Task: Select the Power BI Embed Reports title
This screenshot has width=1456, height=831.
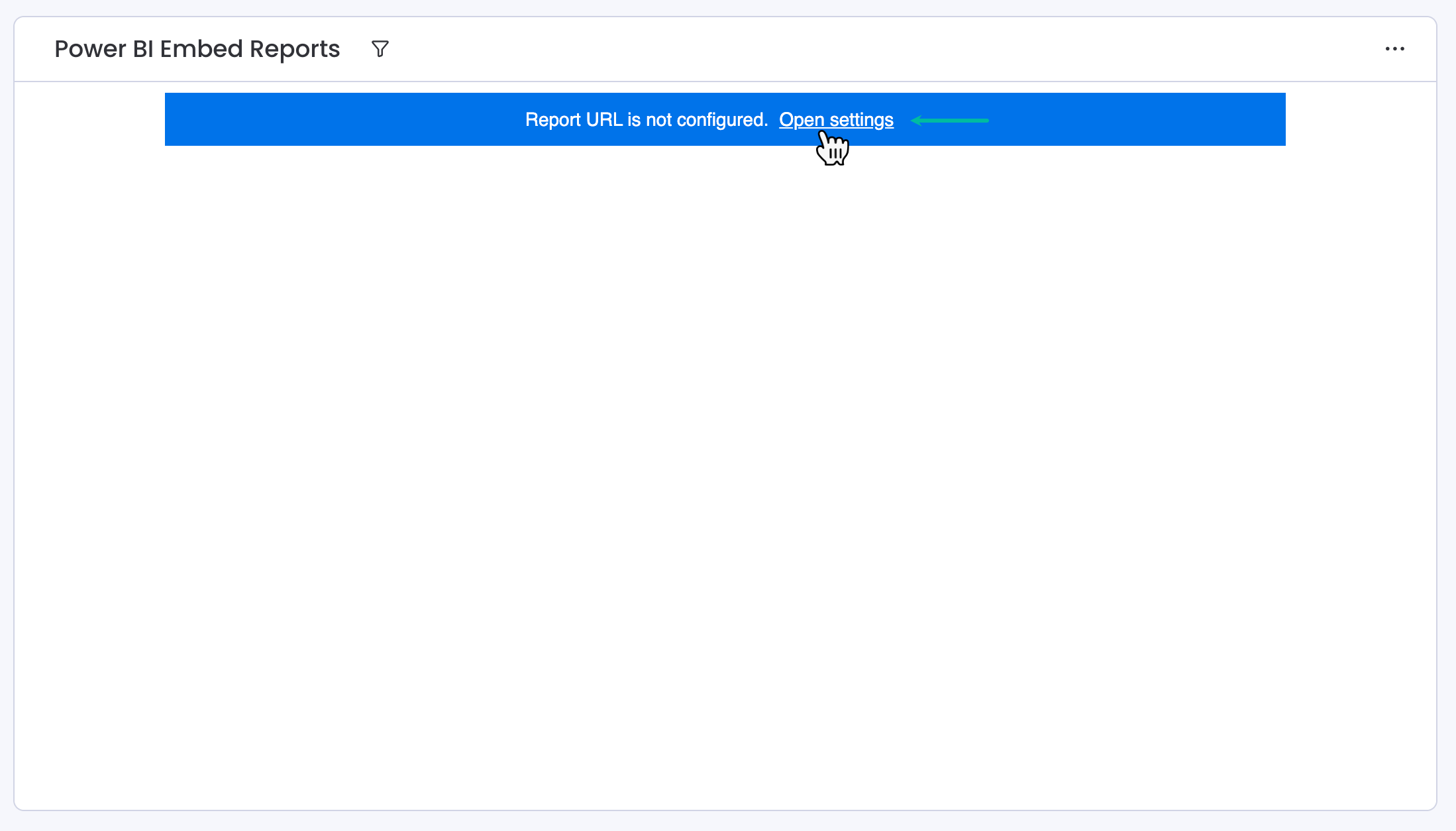Action: 197,49
